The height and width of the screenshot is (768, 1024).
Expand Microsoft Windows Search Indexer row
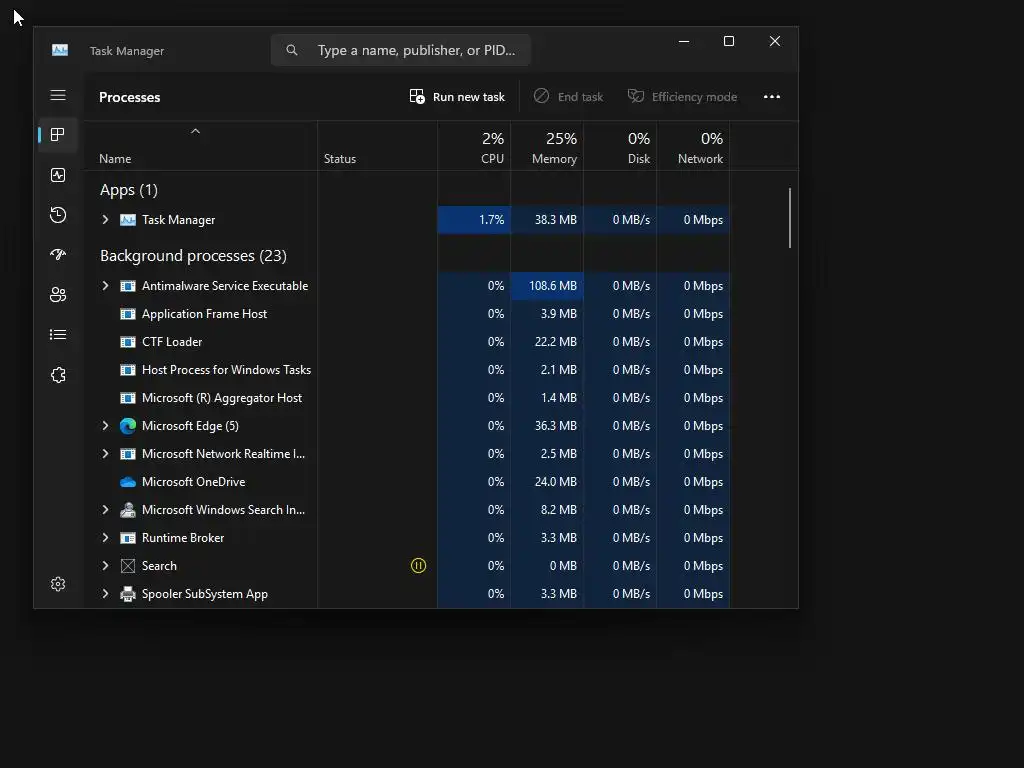105,509
